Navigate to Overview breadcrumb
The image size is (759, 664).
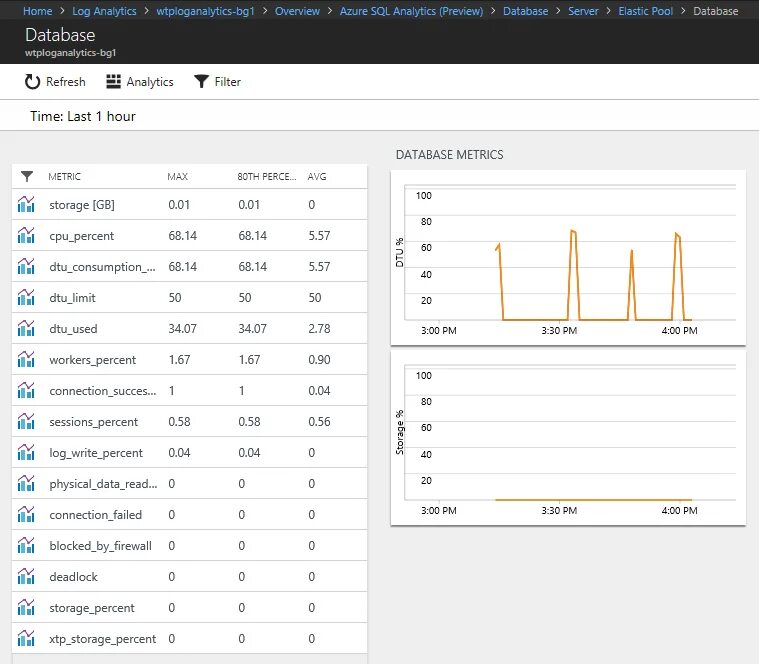point(297,11)
